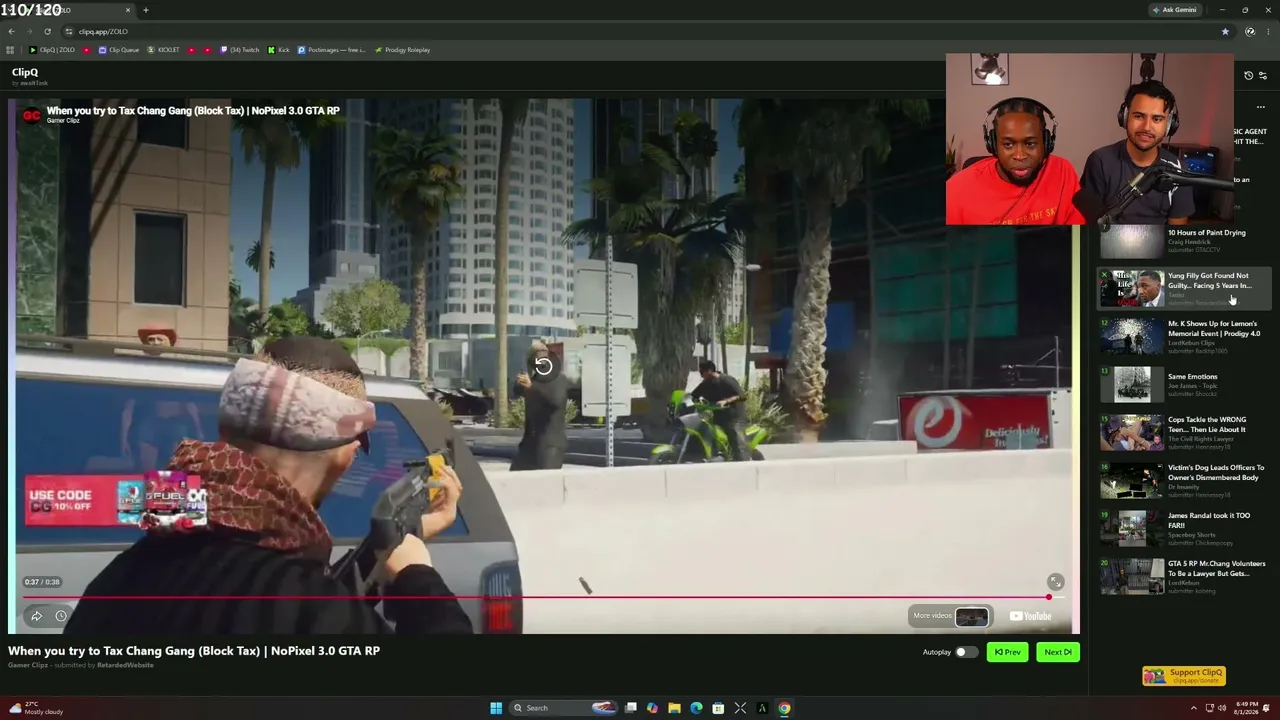Image resolution: width=1280 pixels, height=720 pixels.
Task: Open the 'ClipQ | ZOLO' bookmark
Action: pyautogui.click(x=52, y=50)
